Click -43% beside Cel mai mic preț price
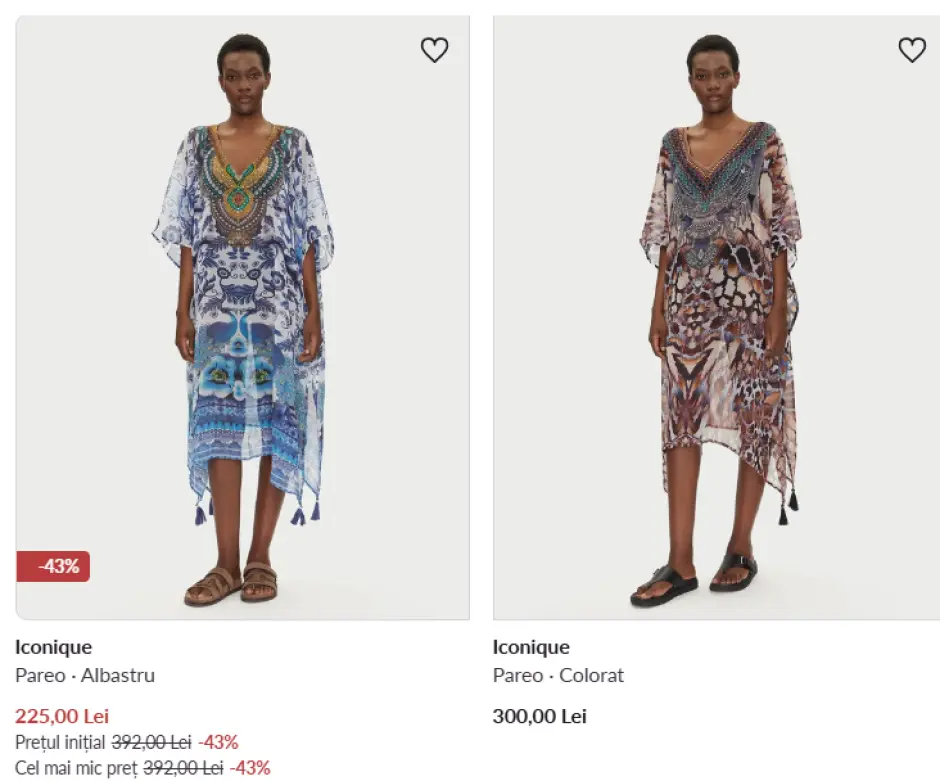 pyautogui.click(x=250, y=768)
